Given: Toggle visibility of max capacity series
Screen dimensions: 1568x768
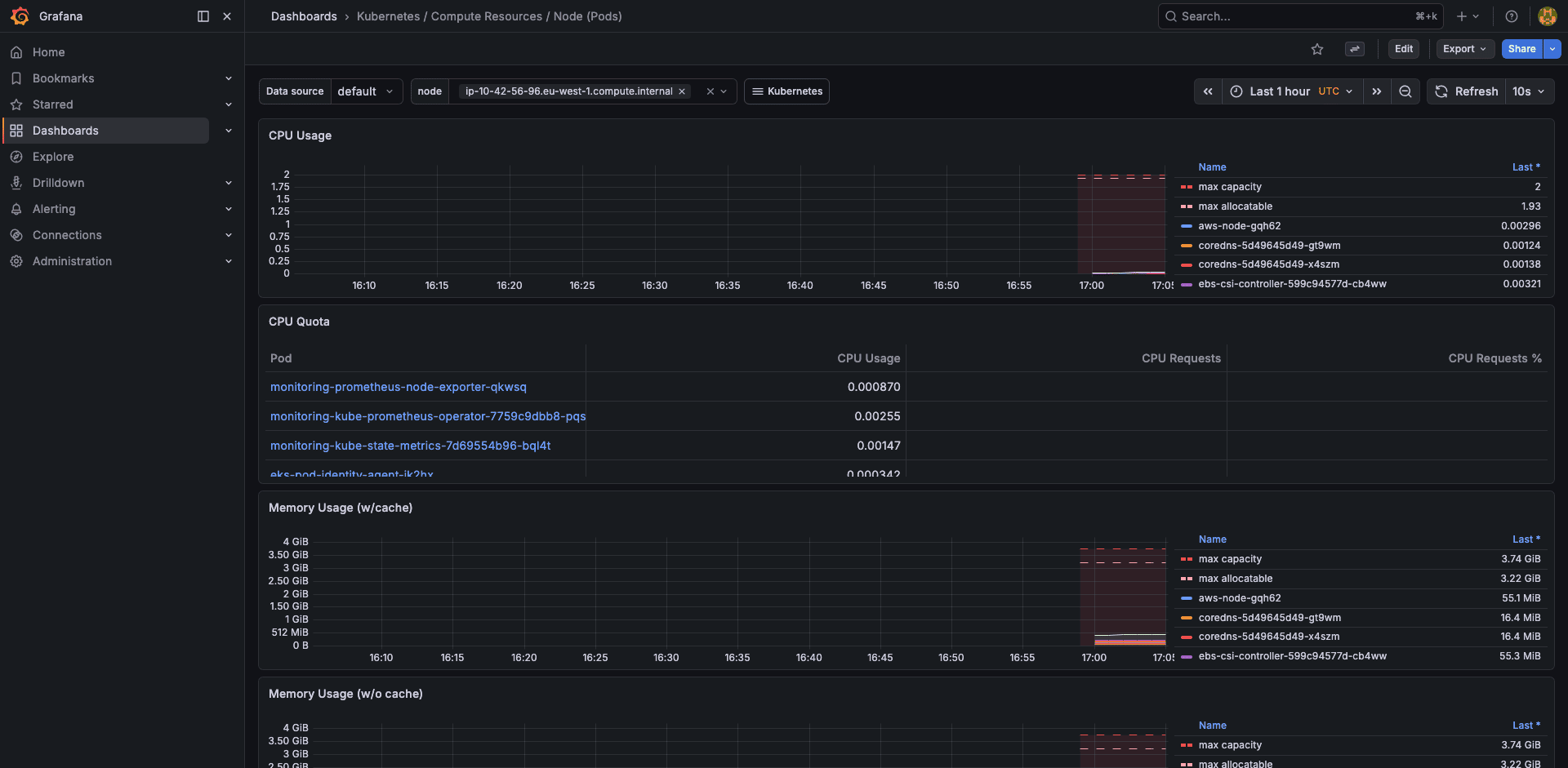Looking at the screenshot, I should pyautogui.click(x=1230, y=186).
